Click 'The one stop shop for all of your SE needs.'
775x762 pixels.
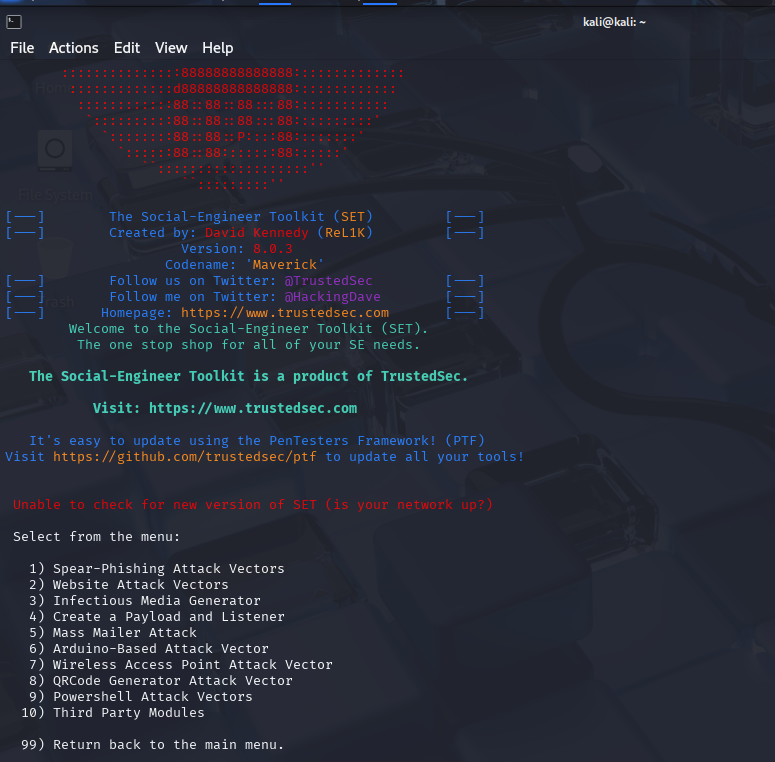tap(248, 345)
